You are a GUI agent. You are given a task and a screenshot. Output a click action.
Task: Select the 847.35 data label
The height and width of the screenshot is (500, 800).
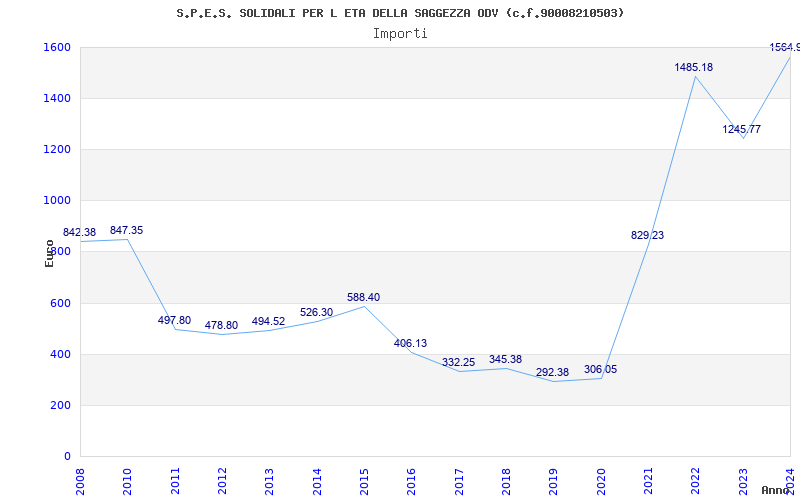(x=127, y=231)
